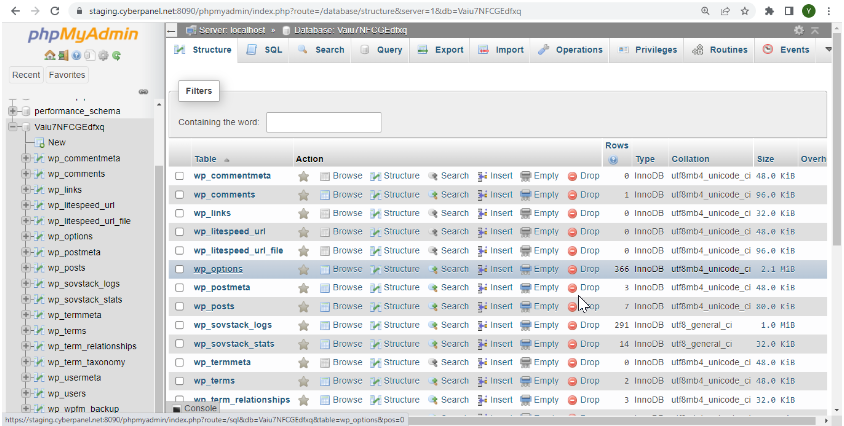The height and width of the screenshot is (426, 844).
Task: Click the share page icon in the address bar
Action: coord(725,11)
